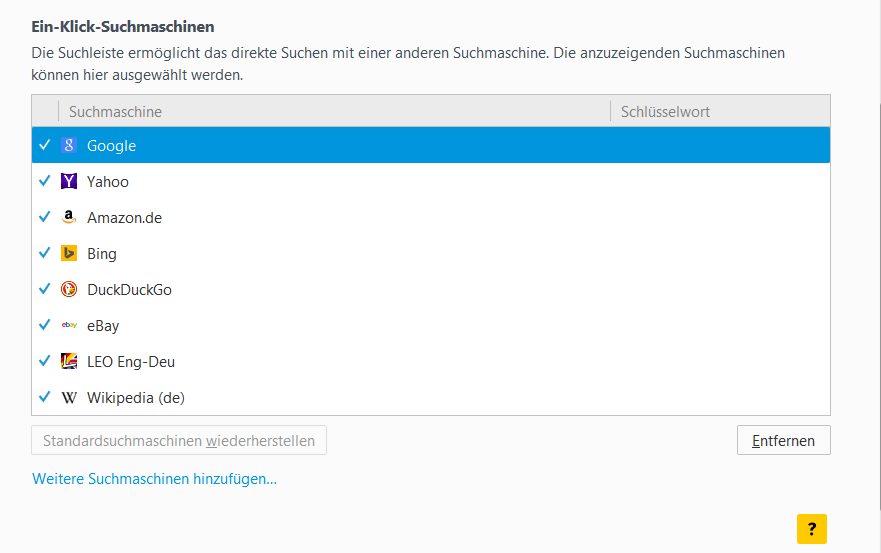Disable the Yahoo checkmark
The width and height of the screenshot is (881, 553).
pos(44,182)
